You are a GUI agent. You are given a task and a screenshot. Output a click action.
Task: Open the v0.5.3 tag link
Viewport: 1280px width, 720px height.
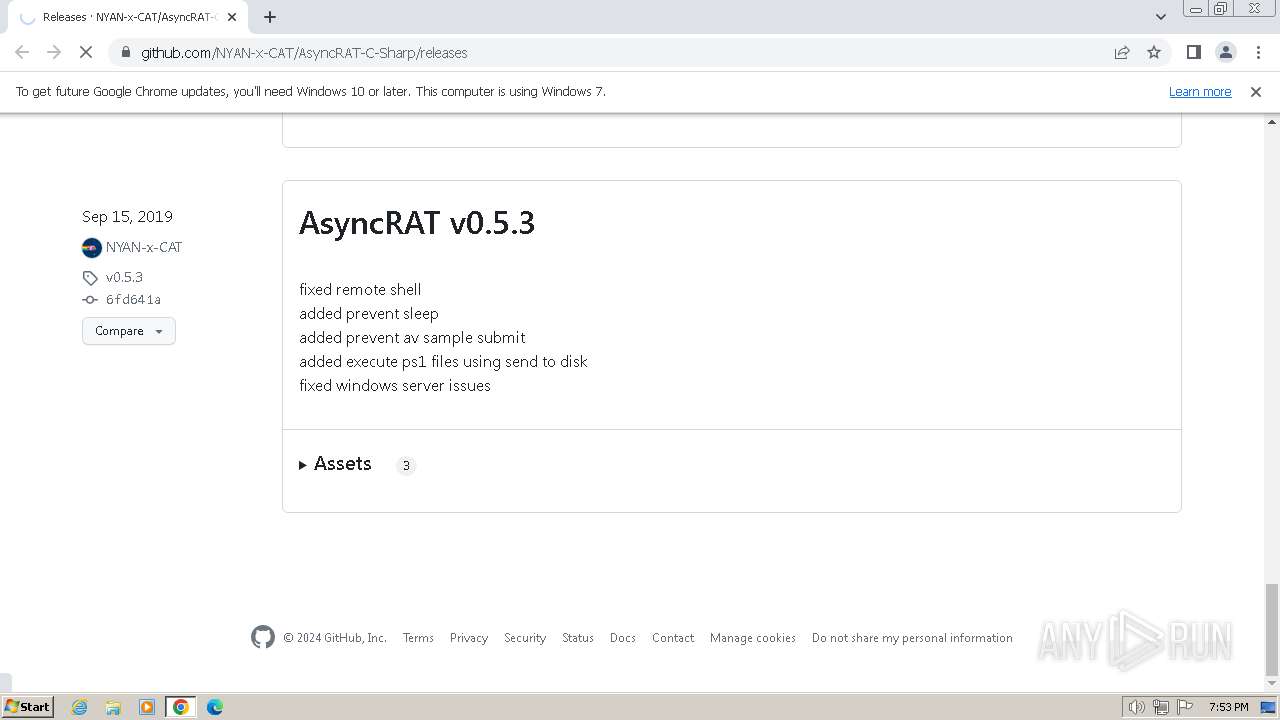coord(124,277)
